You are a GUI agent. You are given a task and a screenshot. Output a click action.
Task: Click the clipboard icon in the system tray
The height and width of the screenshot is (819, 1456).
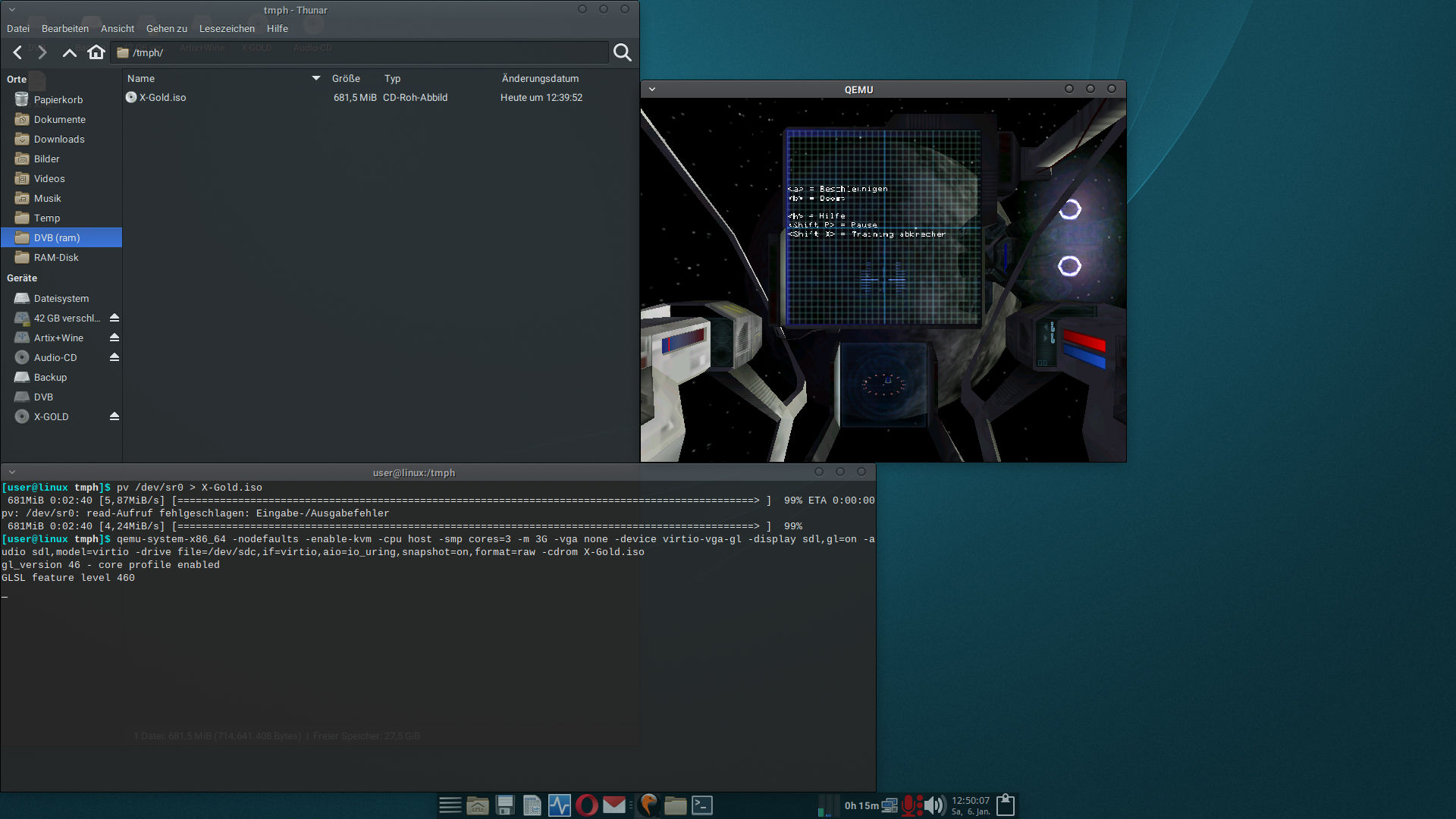[1006, 805]
